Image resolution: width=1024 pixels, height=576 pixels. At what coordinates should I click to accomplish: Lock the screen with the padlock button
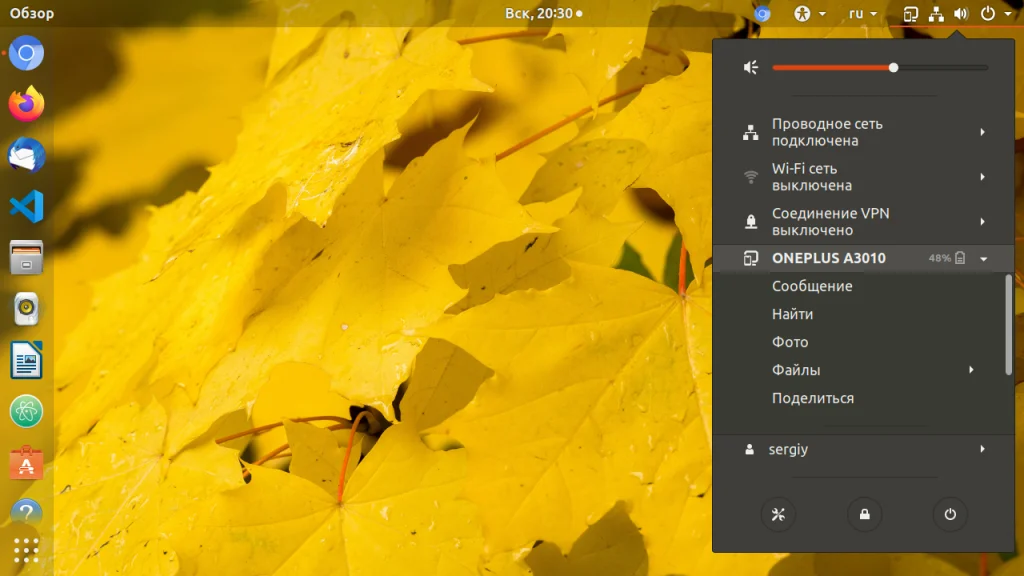pos(864,515)
